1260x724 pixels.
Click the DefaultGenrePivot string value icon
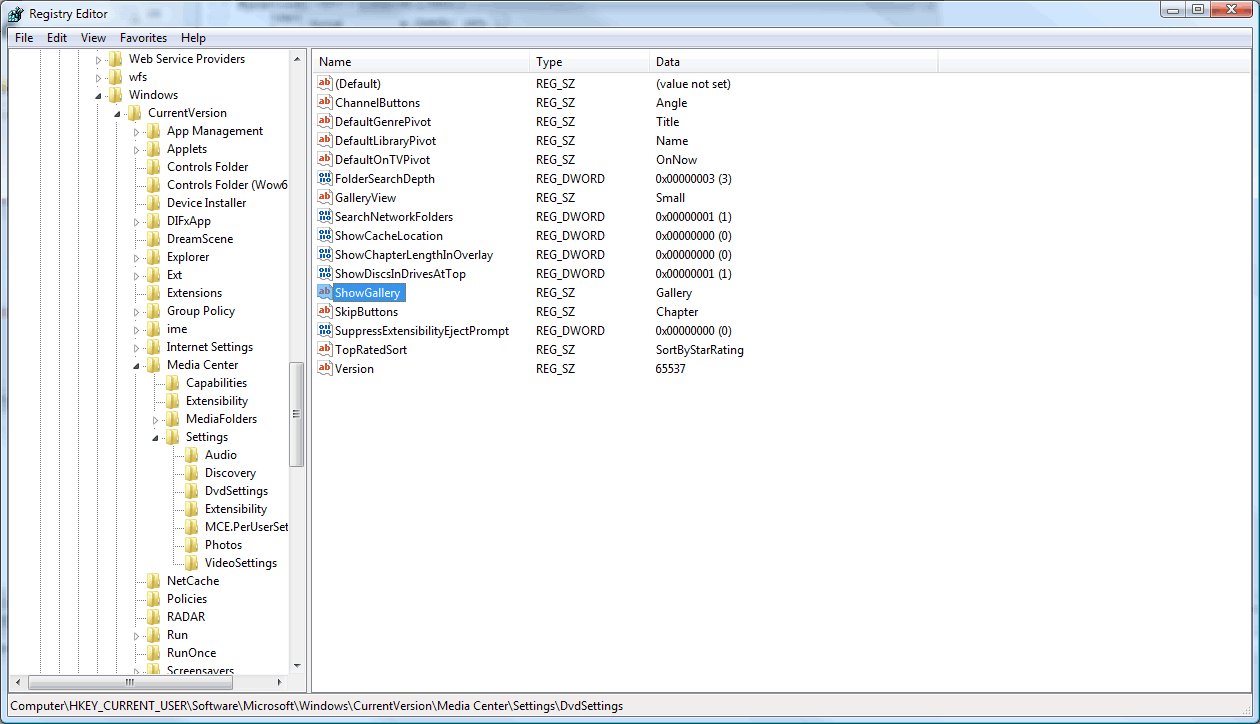(324, 122)
